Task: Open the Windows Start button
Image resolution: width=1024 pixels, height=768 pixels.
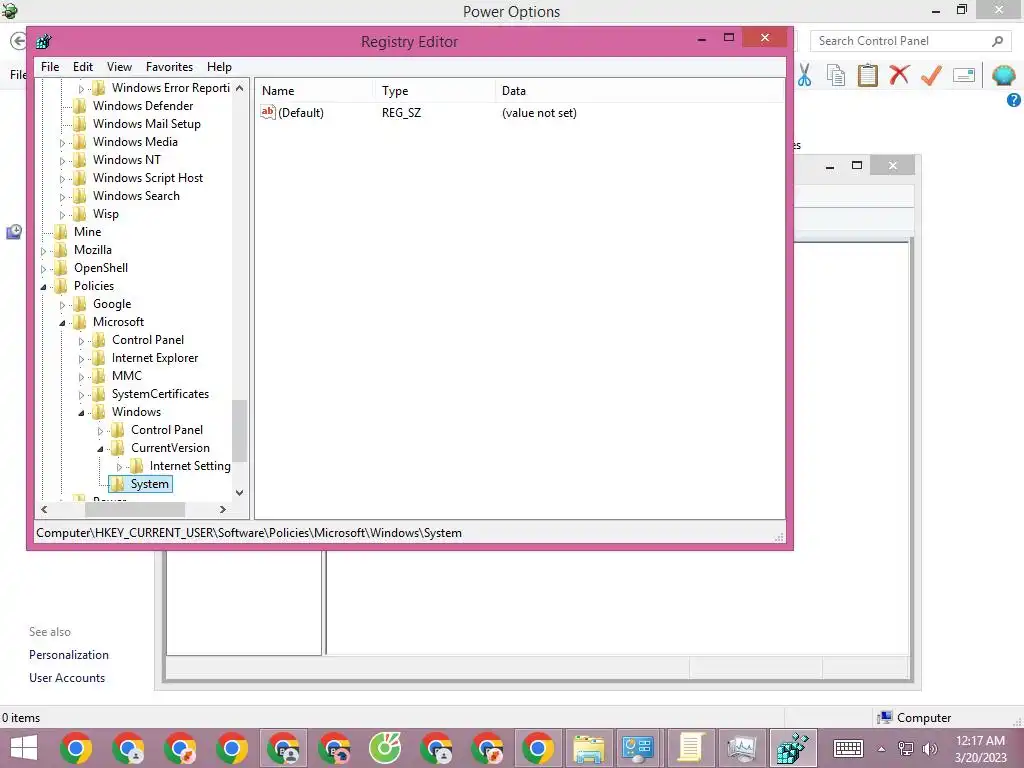Action: coord(24,748)
